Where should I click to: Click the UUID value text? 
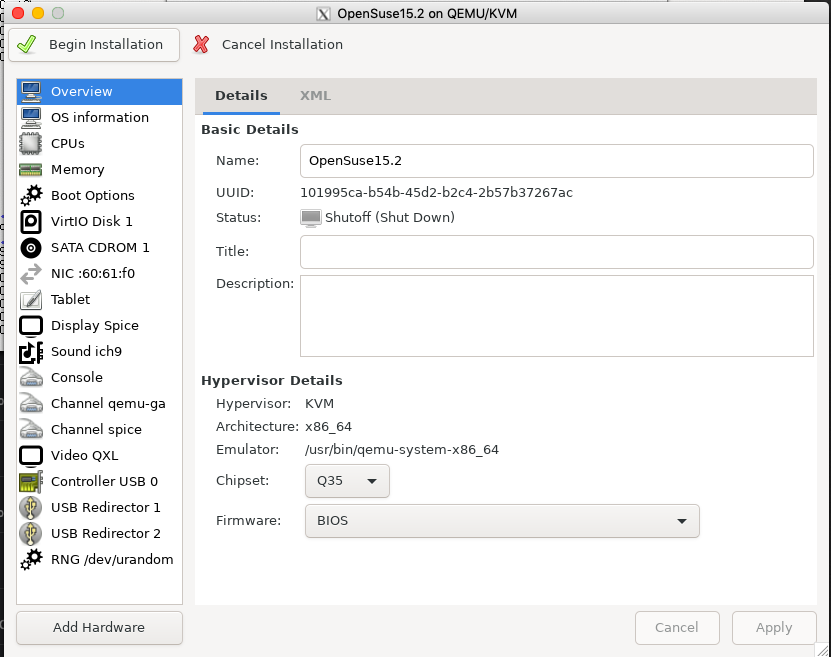[x=436, y=192]
